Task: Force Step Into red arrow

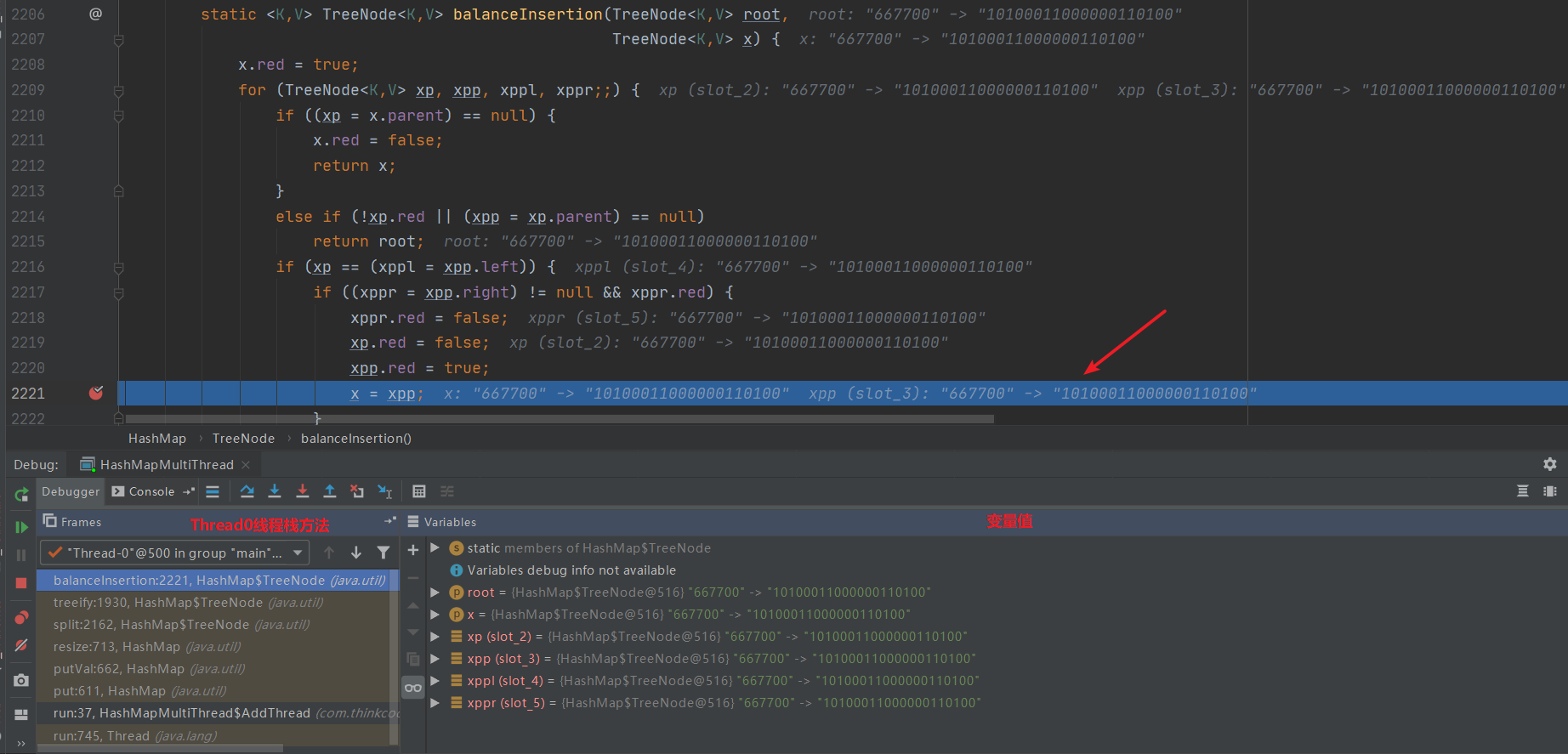Action: (302, 491)
